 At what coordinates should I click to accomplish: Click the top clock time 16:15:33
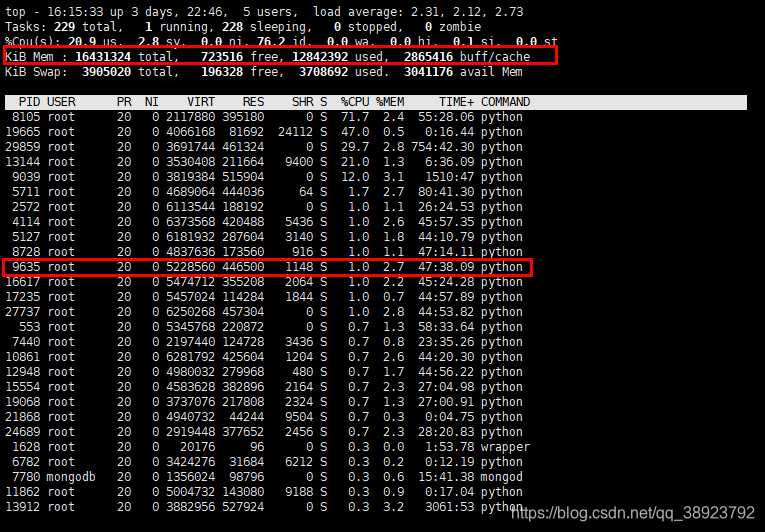click(x=75, y=12)
